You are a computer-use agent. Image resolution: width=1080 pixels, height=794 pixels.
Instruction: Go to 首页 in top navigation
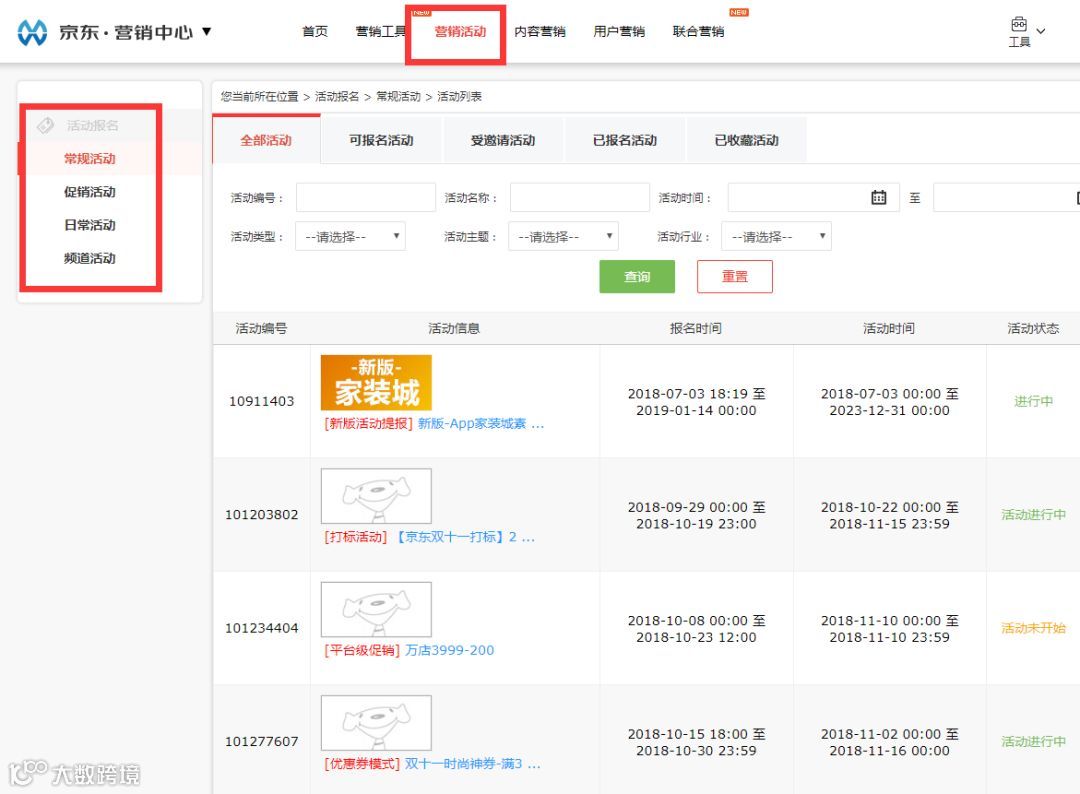(x=315, y=31)
